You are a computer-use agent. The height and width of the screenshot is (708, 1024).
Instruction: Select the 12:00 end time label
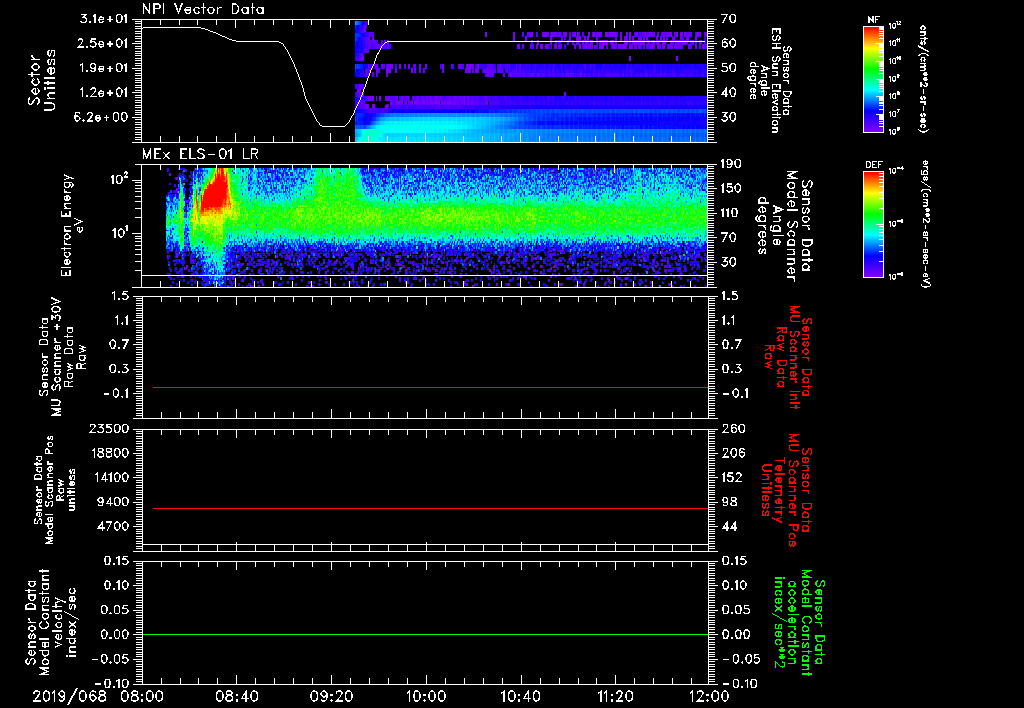point(709,697)
